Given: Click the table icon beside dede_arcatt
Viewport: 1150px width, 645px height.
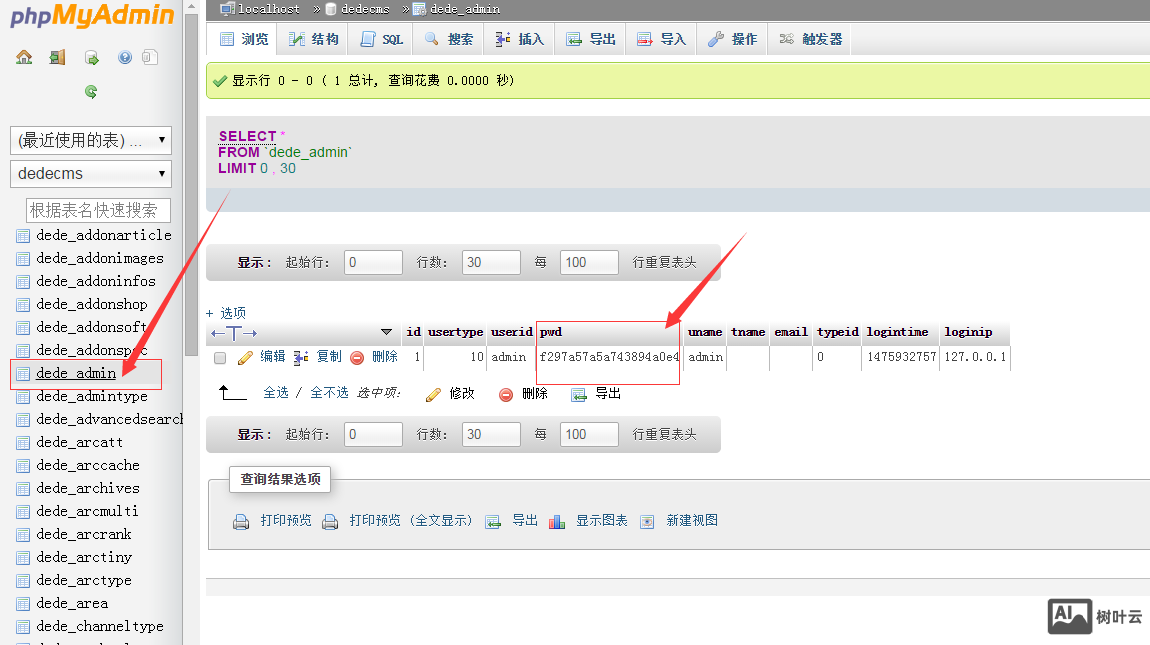Looking at the screenshot, I should click(x=23, y=443).
